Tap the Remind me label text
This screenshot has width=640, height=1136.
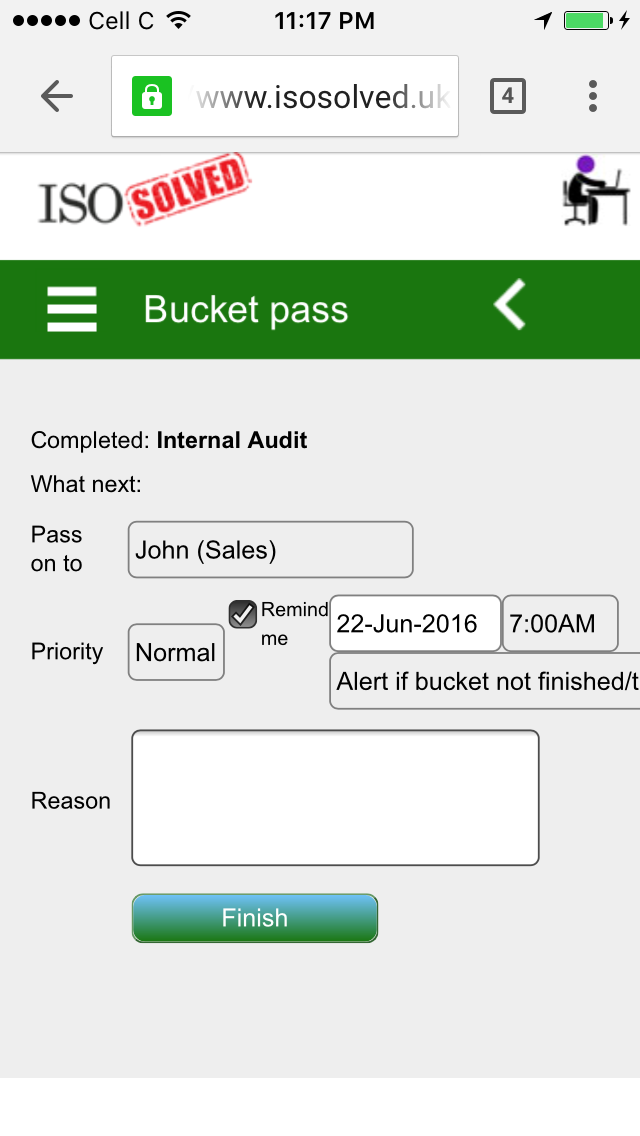point(294,624)
